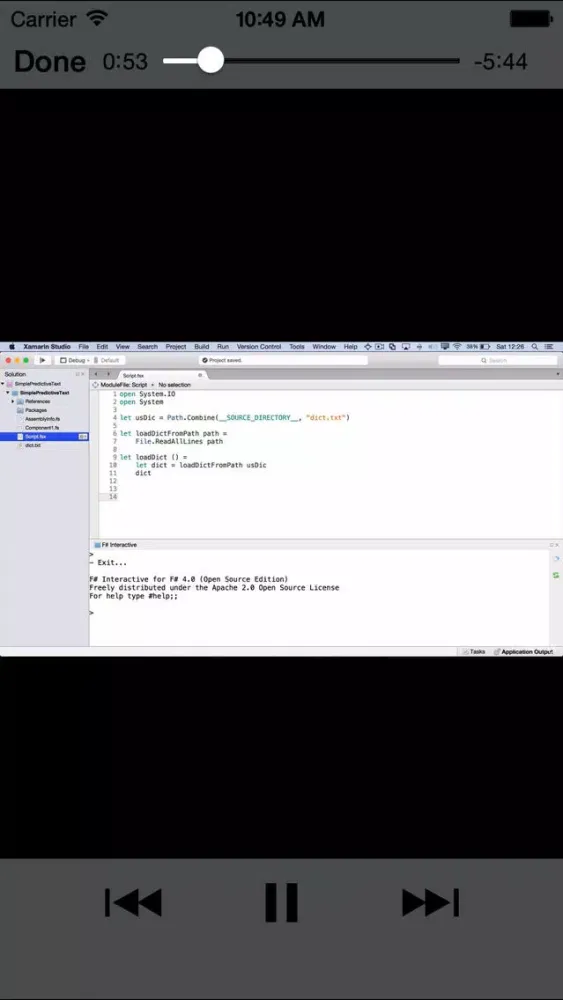This screenshot has height=1000, width=563.
Task: Click the Run play button in toolbar
Action: pos(42,360)
